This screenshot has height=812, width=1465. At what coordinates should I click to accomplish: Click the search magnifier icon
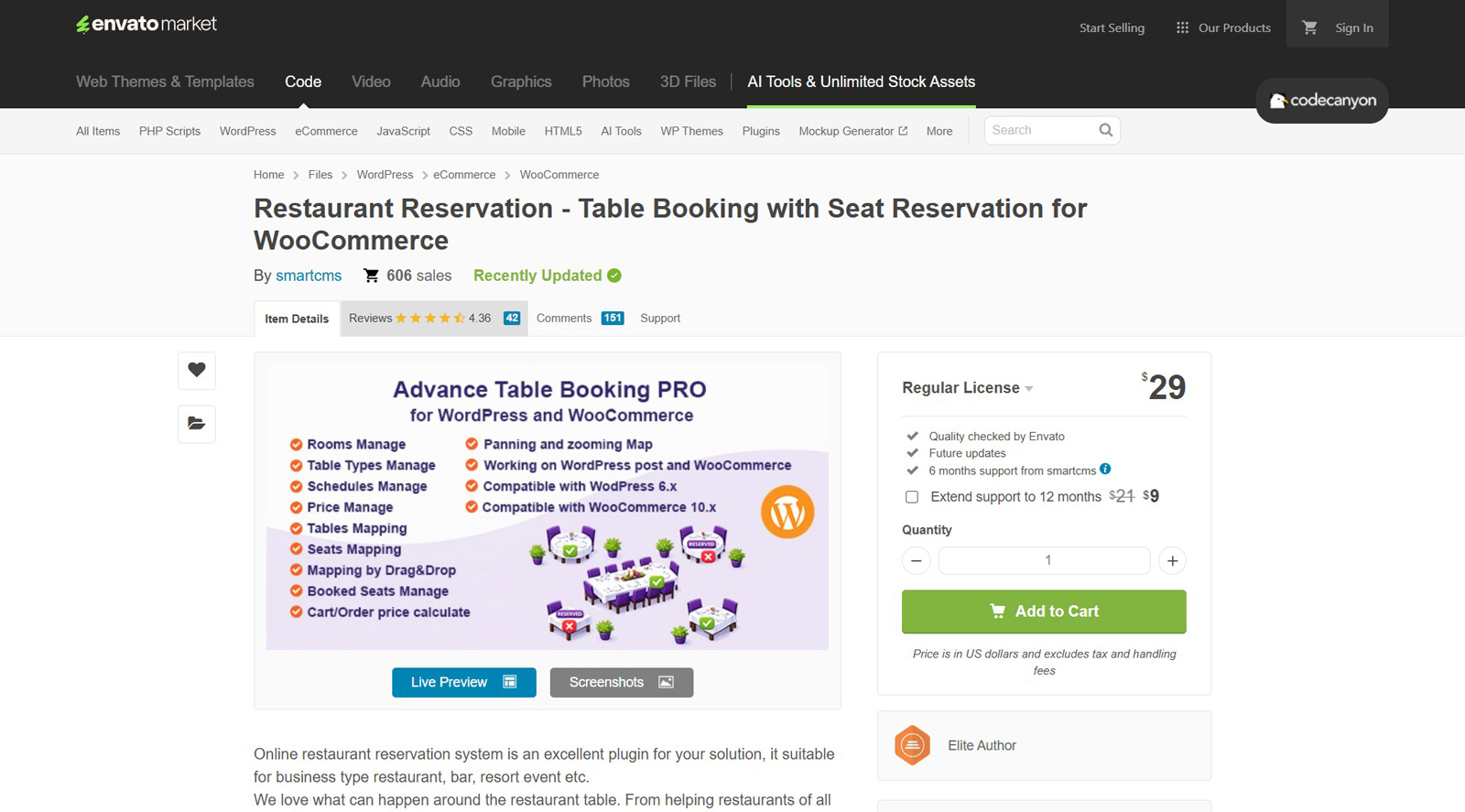click(x=1105, y=130)
